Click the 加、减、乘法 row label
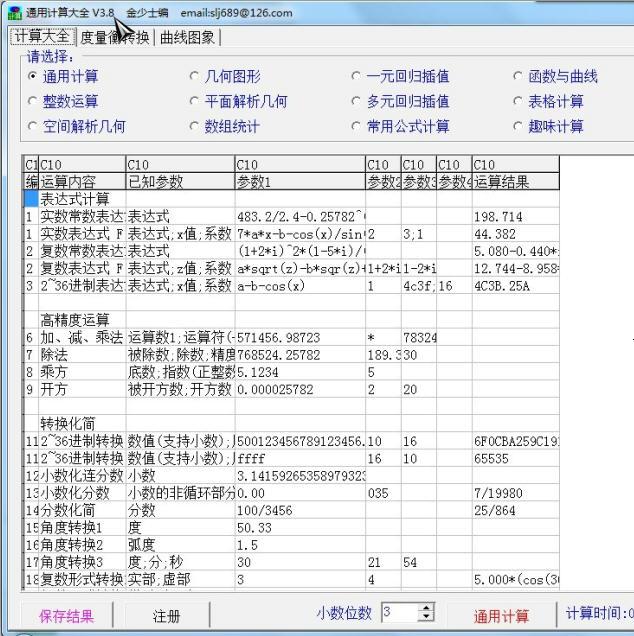This screenshot has width=634, height=636. tap(82, 337)
